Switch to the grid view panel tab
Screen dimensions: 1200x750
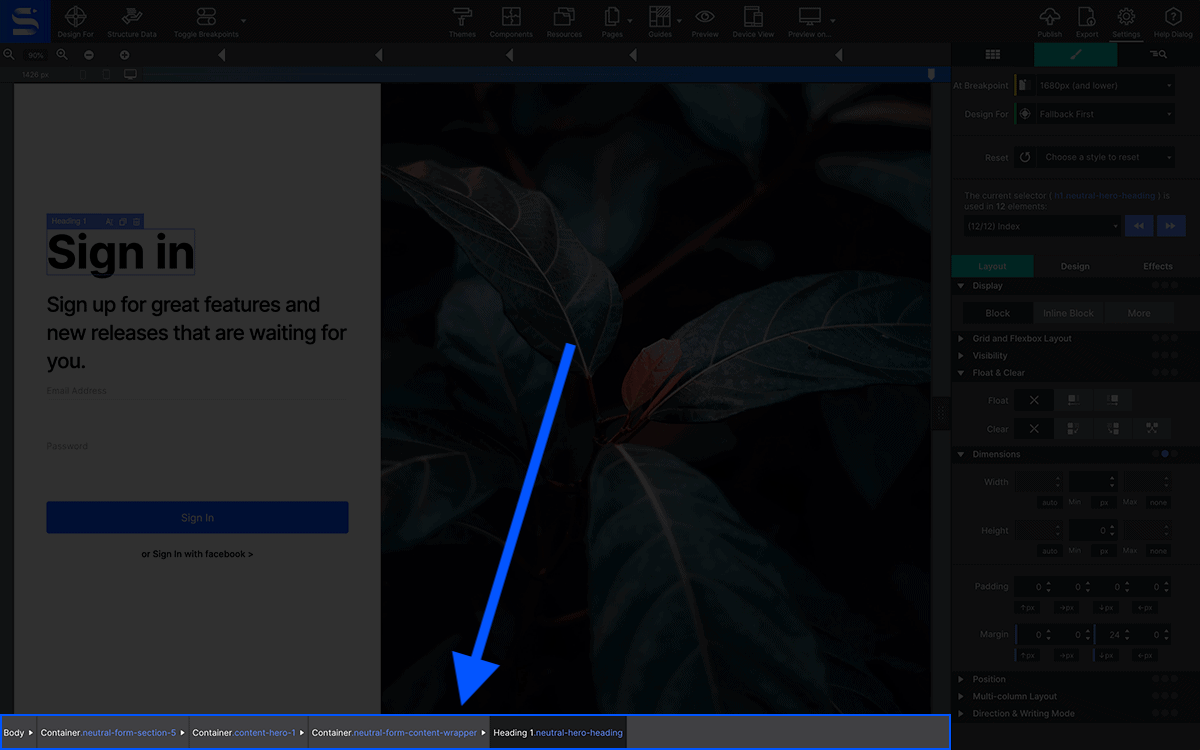[992, 55]
